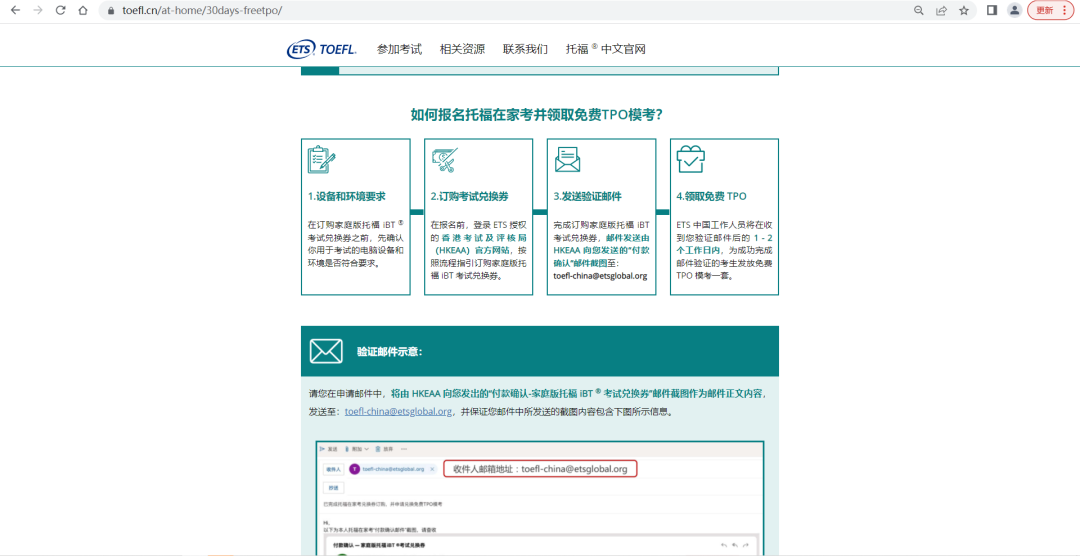
Task: Open the 参加考试 menu
Action: point(399,49)
